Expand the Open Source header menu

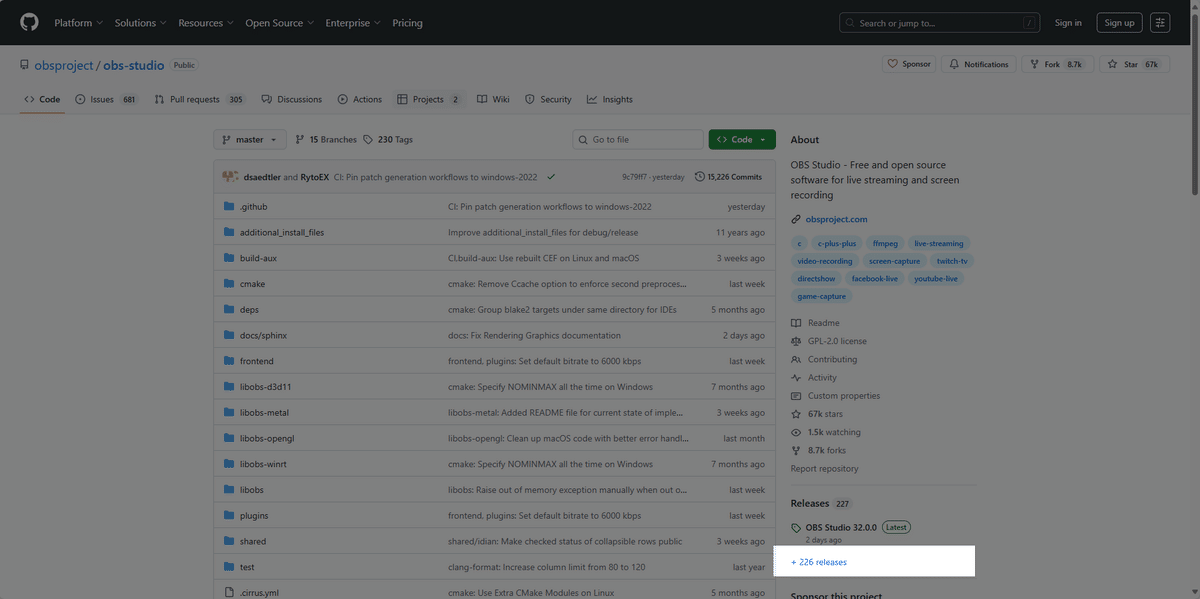[x=279, y=23]
